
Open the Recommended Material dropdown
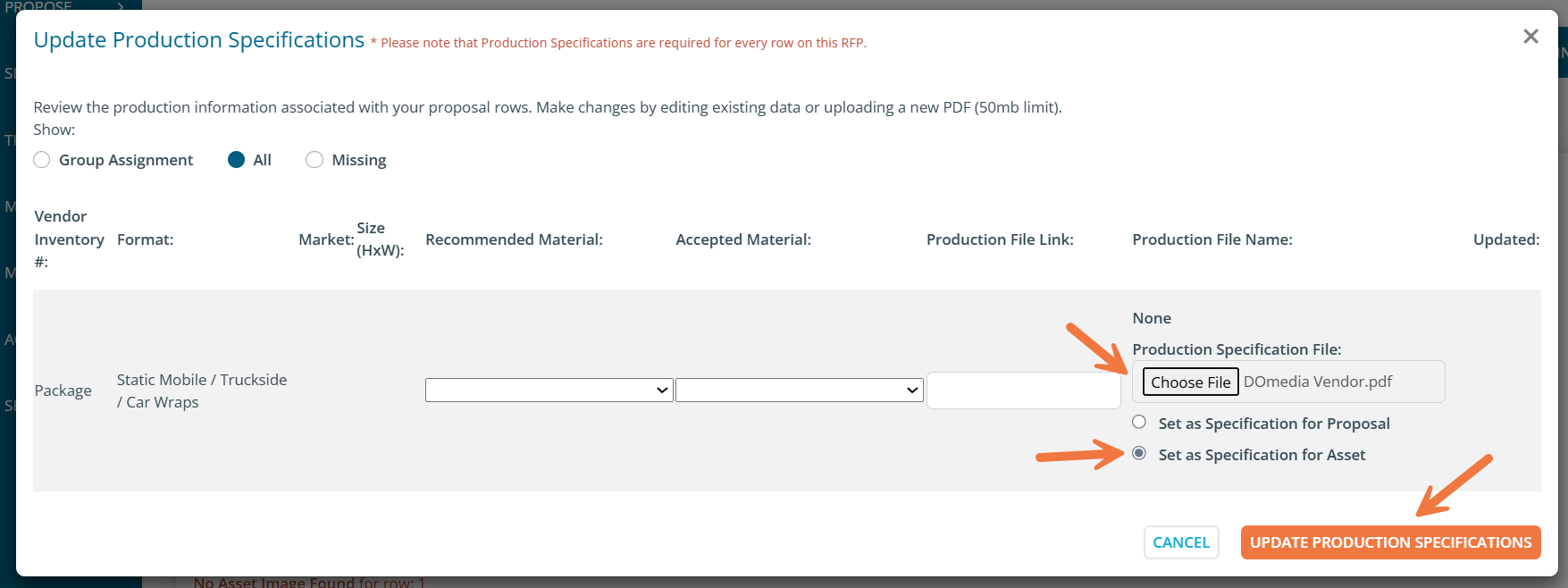point(549,391)
